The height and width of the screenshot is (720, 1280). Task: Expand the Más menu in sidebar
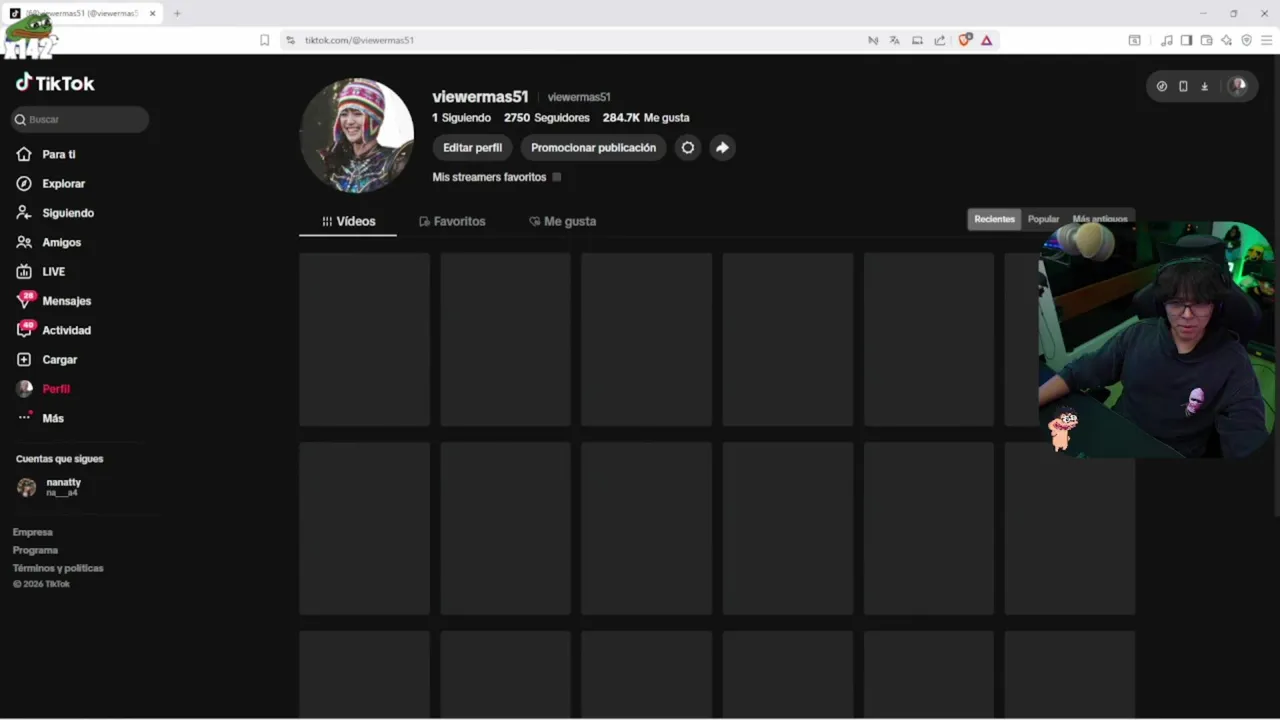pos(40,418)
